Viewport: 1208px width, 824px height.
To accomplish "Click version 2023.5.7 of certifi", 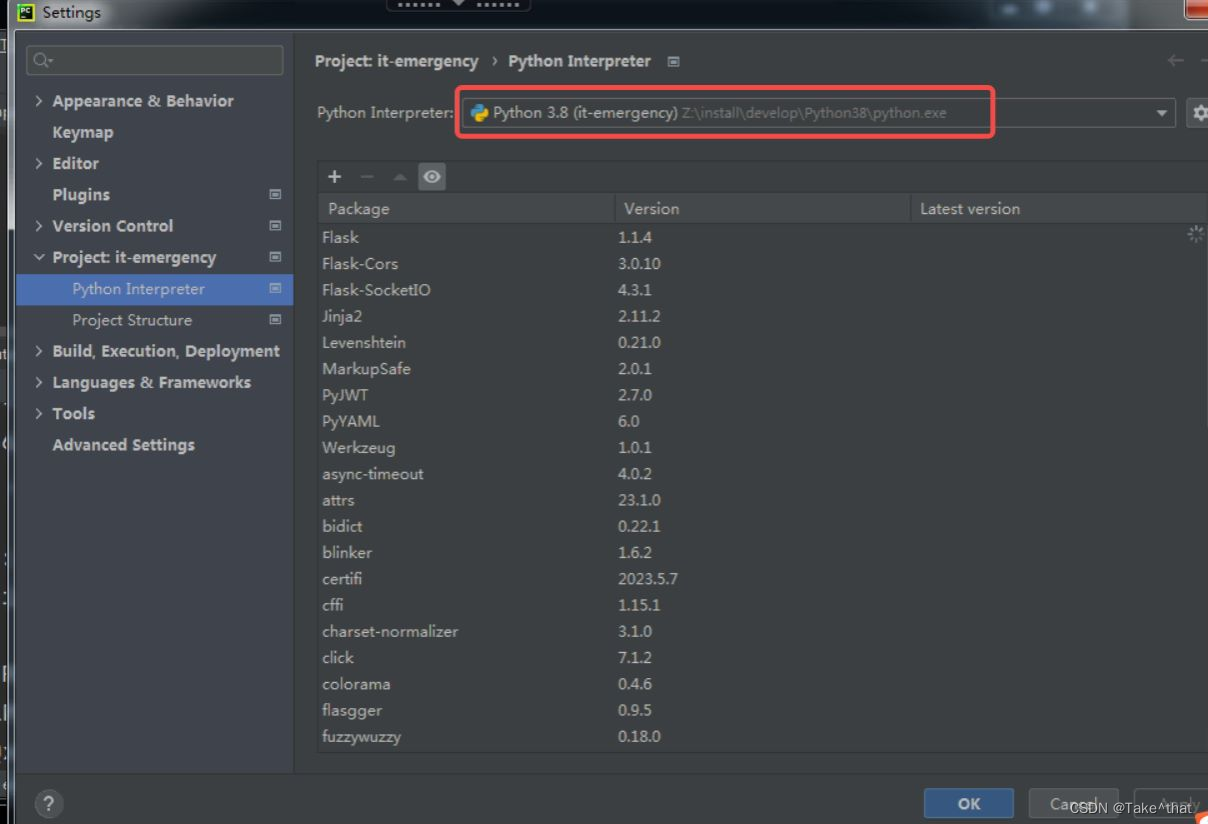I will coord(648,579).
